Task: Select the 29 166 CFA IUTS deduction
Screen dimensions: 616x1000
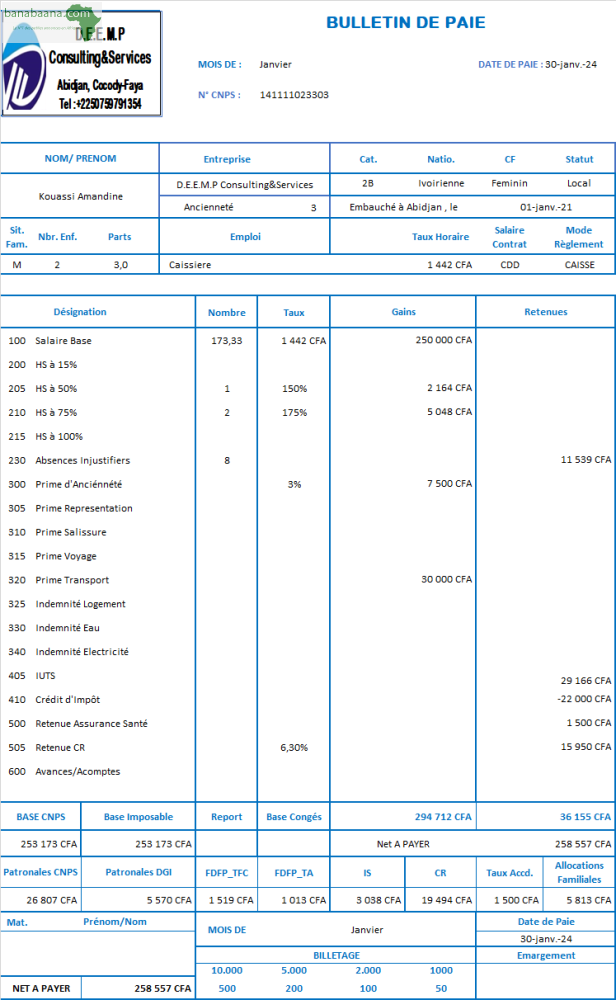Action: [x=585, y=680]
